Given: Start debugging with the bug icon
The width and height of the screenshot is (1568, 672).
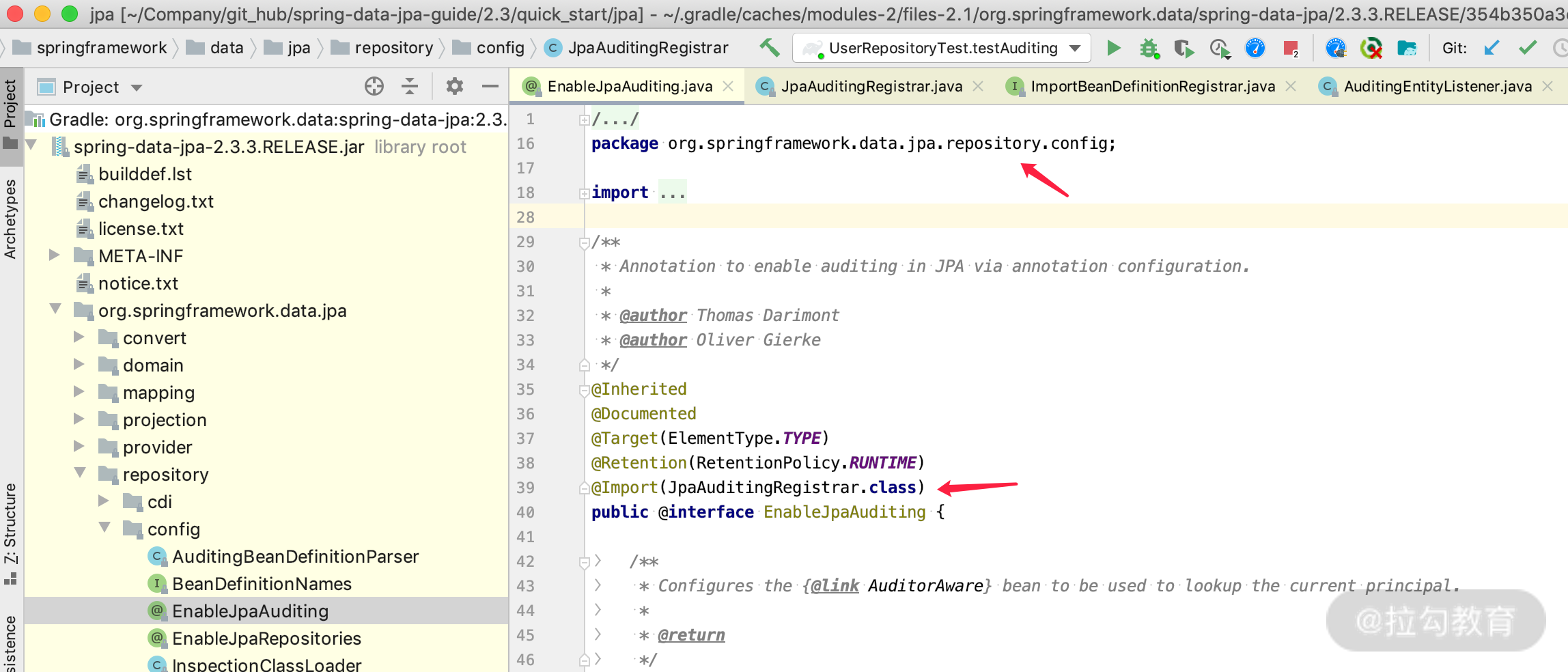Looking at the screenshot, I should click(1149, 48).
